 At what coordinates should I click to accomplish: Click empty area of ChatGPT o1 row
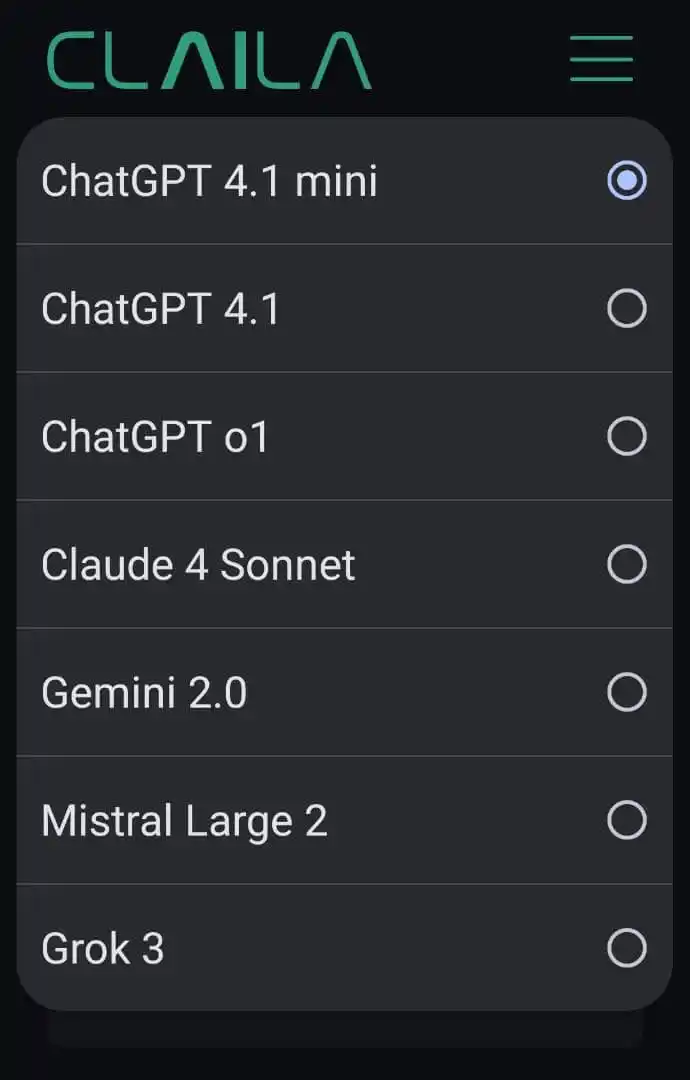[438, 436]
